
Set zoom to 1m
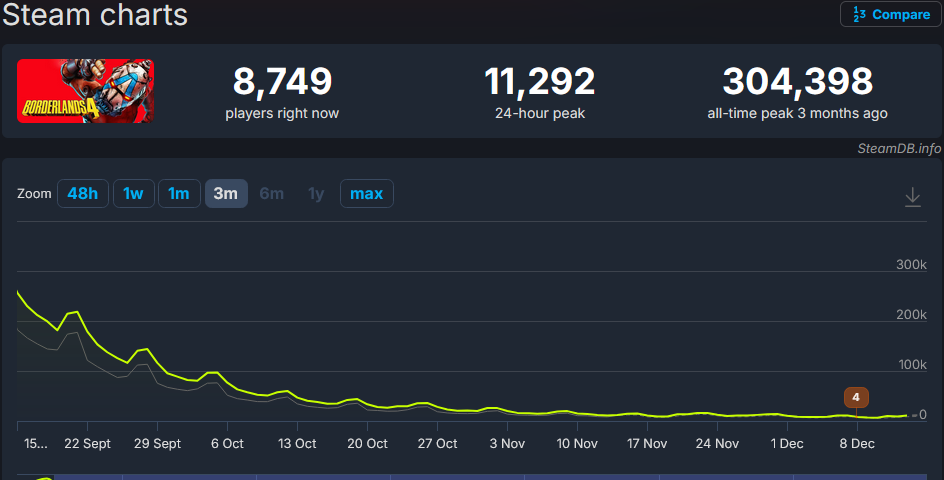[179, 193]
